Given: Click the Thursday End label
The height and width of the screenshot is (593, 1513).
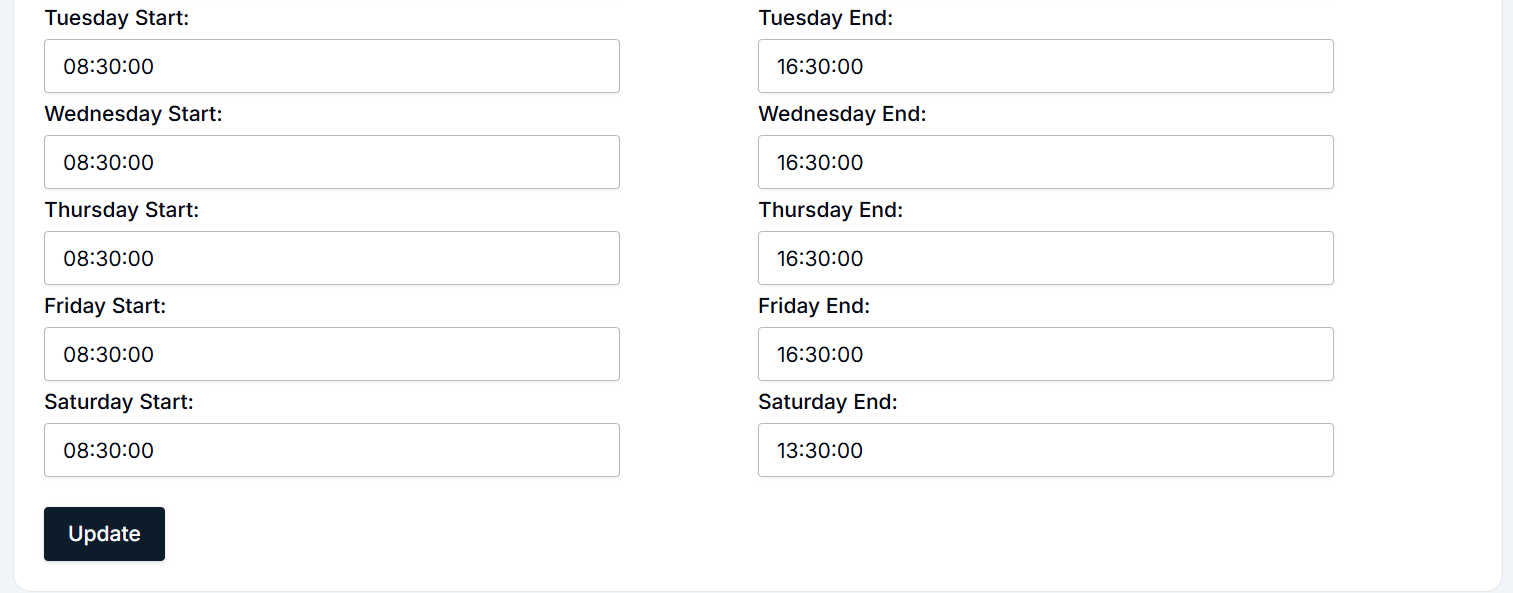Looking at the screenshot, I should 831,210.
